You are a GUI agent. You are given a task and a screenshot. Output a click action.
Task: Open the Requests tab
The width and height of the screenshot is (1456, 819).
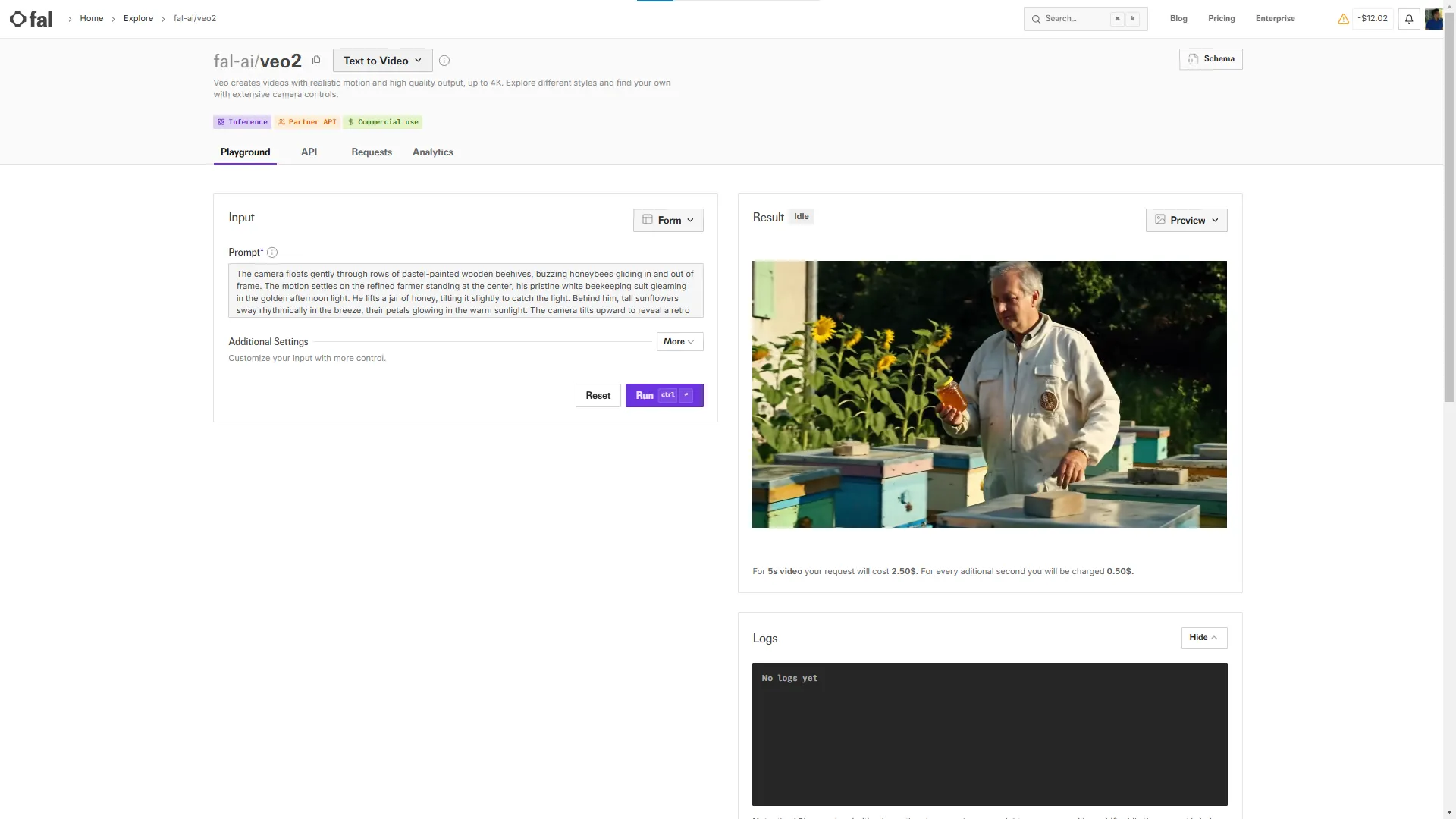[x=372, y=152]
